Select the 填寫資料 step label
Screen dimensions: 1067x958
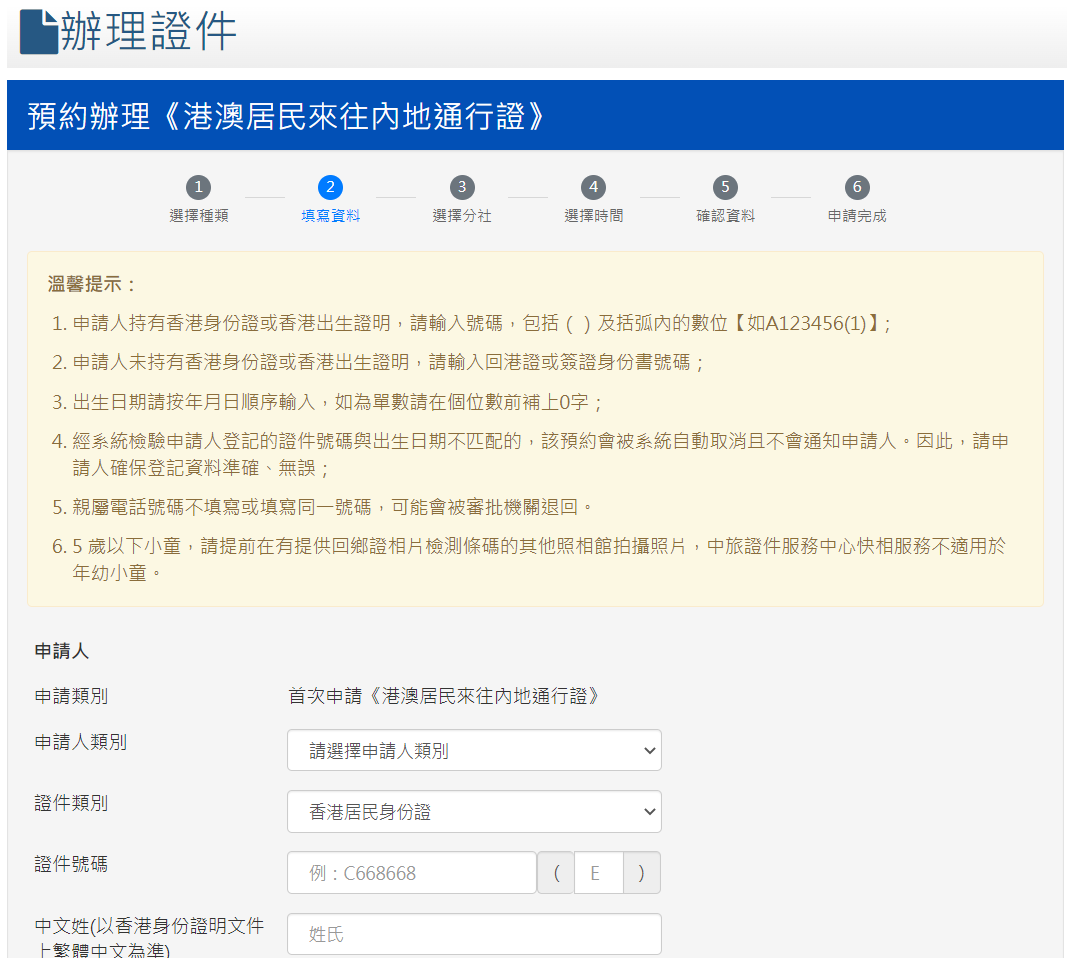point(330,216)
